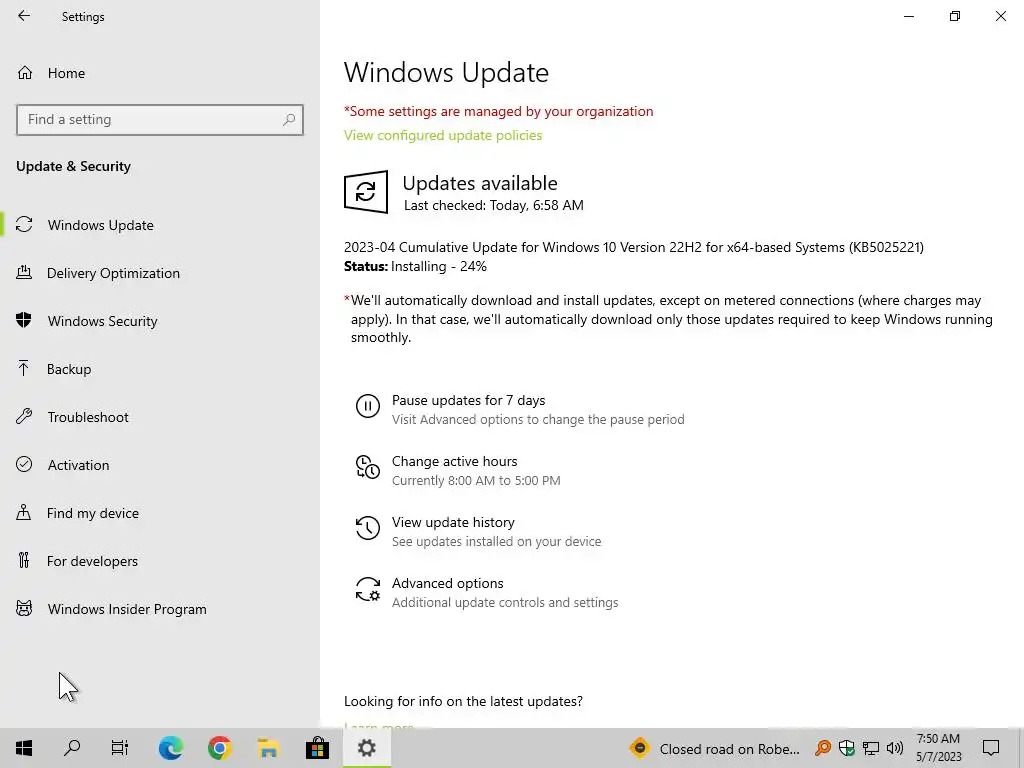Focus the Find a setting search box
1024x768 pixels.
point(159,120)
